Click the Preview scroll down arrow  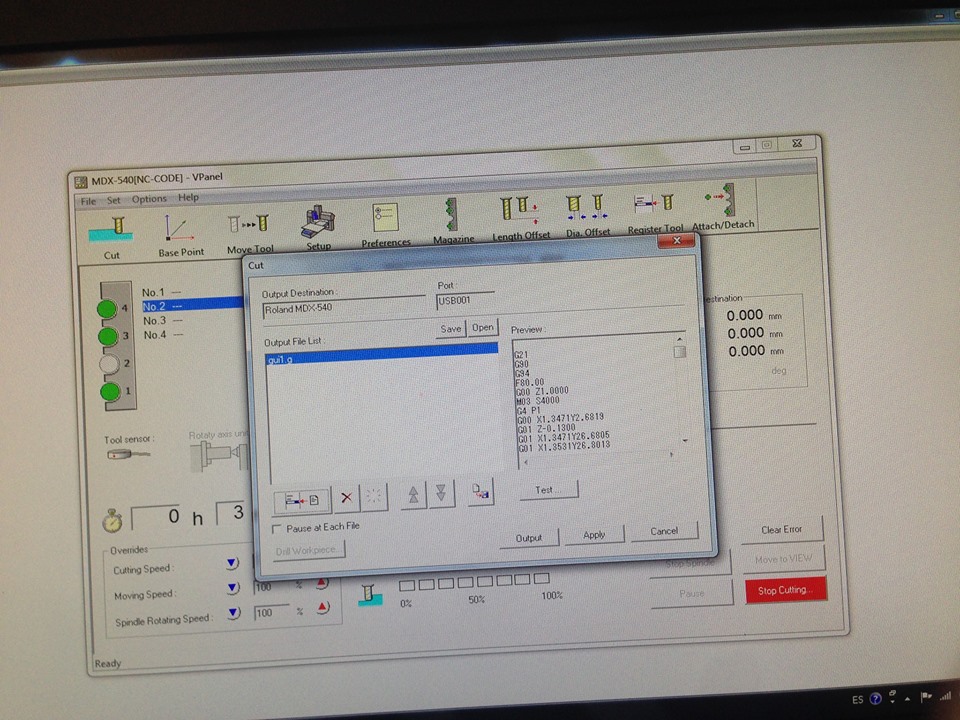point(684,440)
